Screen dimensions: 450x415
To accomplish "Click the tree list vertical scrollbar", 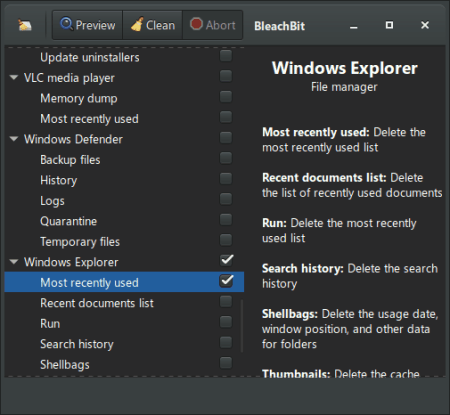I will click(242, 326).
